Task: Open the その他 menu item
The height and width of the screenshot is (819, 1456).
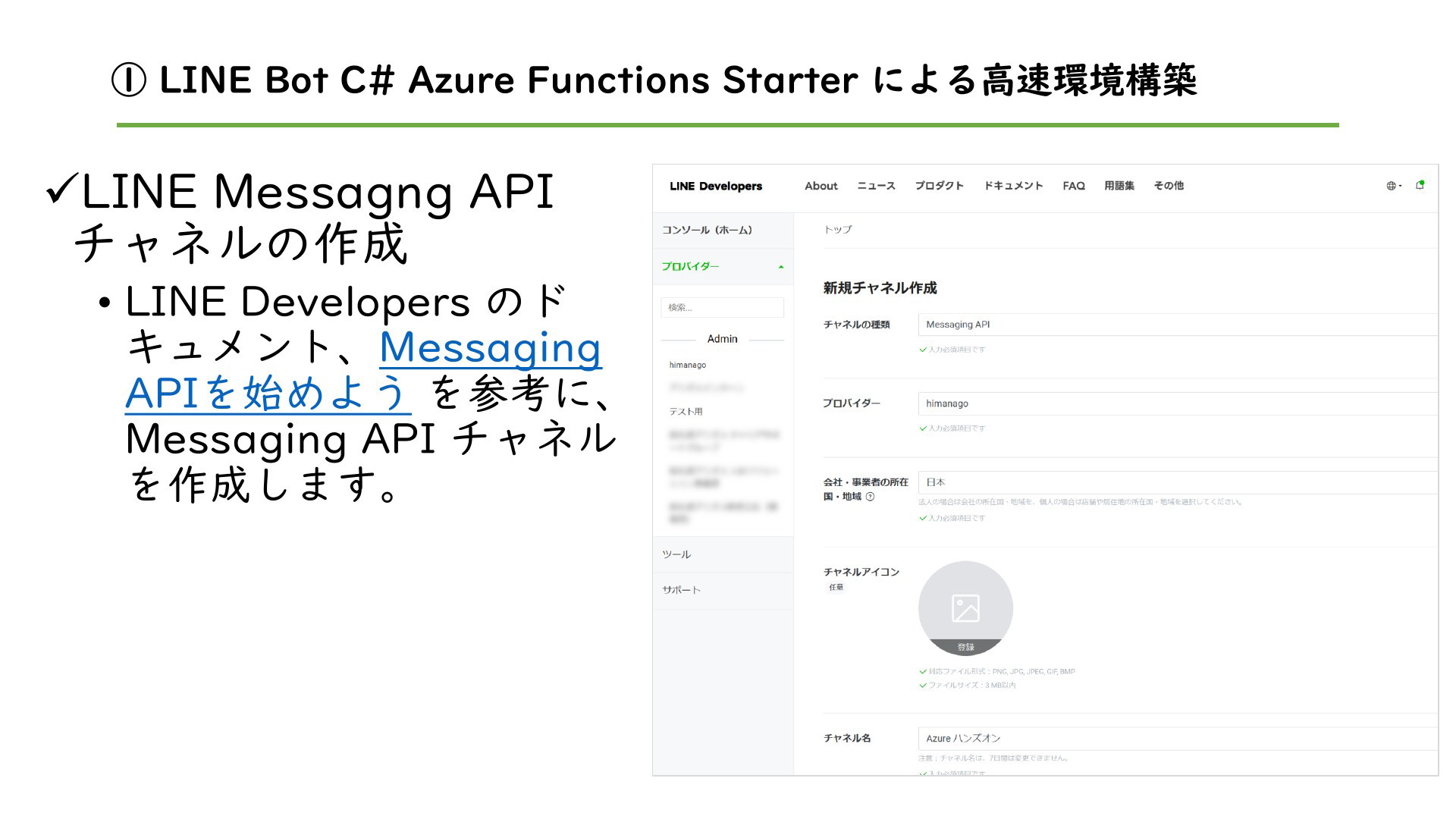Action: point(1169,186)
